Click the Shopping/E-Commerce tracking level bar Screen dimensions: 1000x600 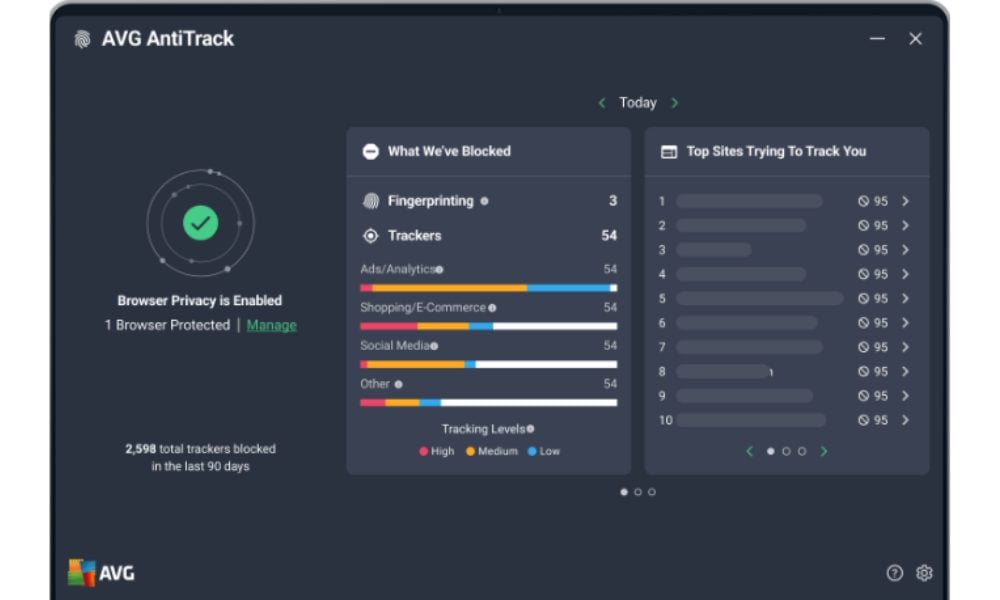click(x=489, y=326)
